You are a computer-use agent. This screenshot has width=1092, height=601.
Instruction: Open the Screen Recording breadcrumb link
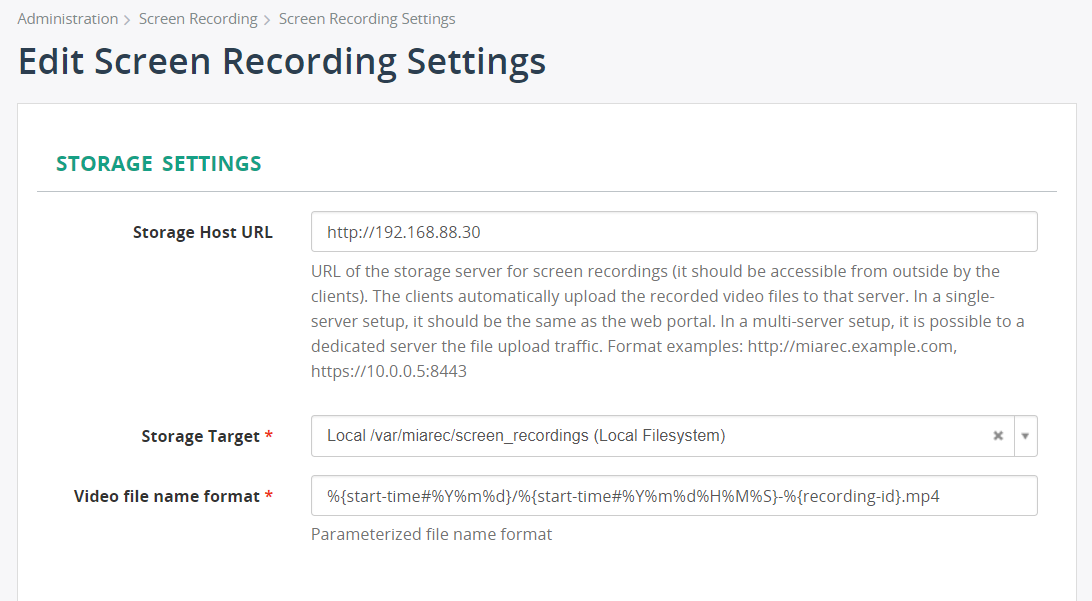click(x=198, y=18)
